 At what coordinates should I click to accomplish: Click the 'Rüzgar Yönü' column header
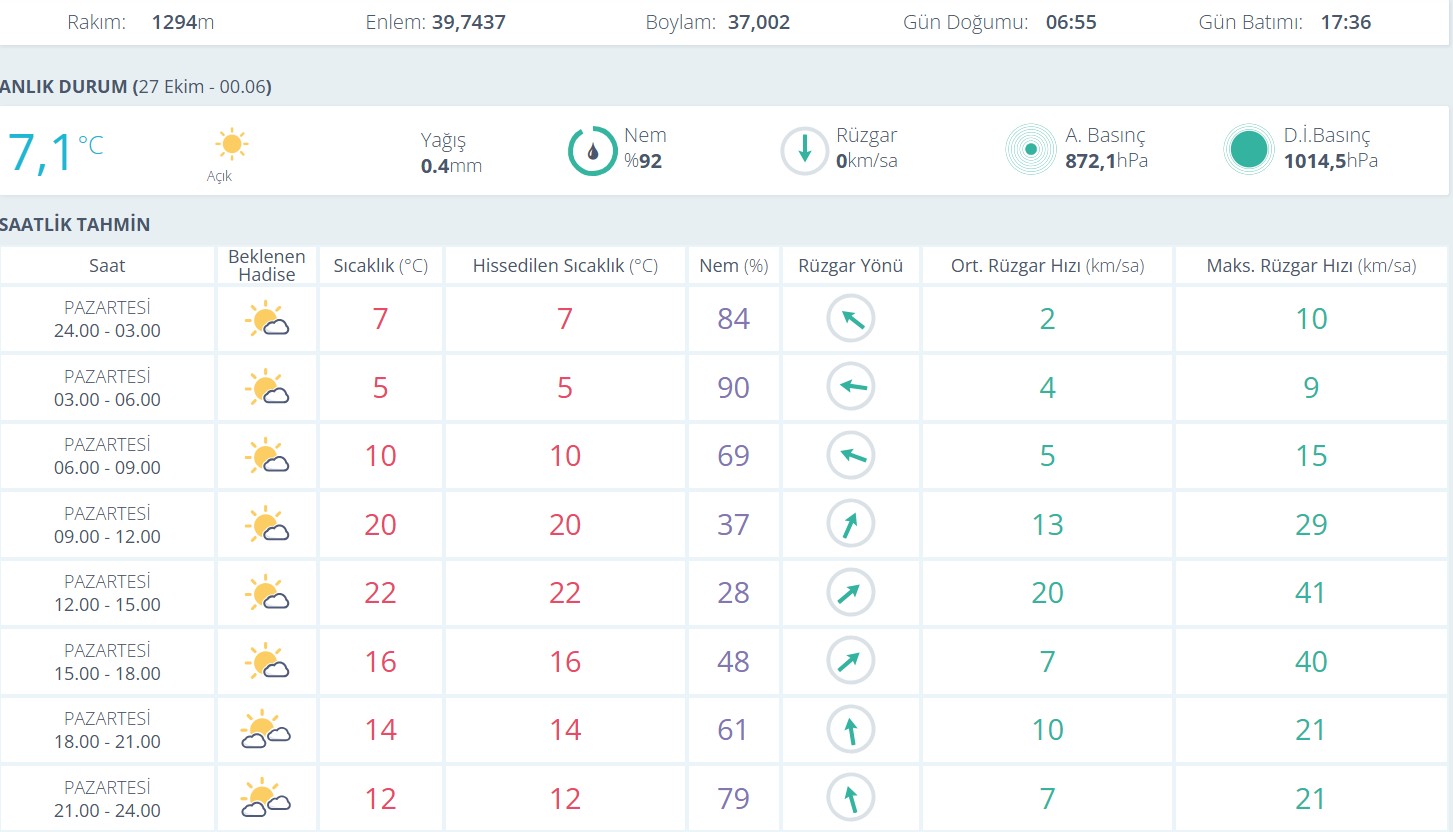(850, 266)
